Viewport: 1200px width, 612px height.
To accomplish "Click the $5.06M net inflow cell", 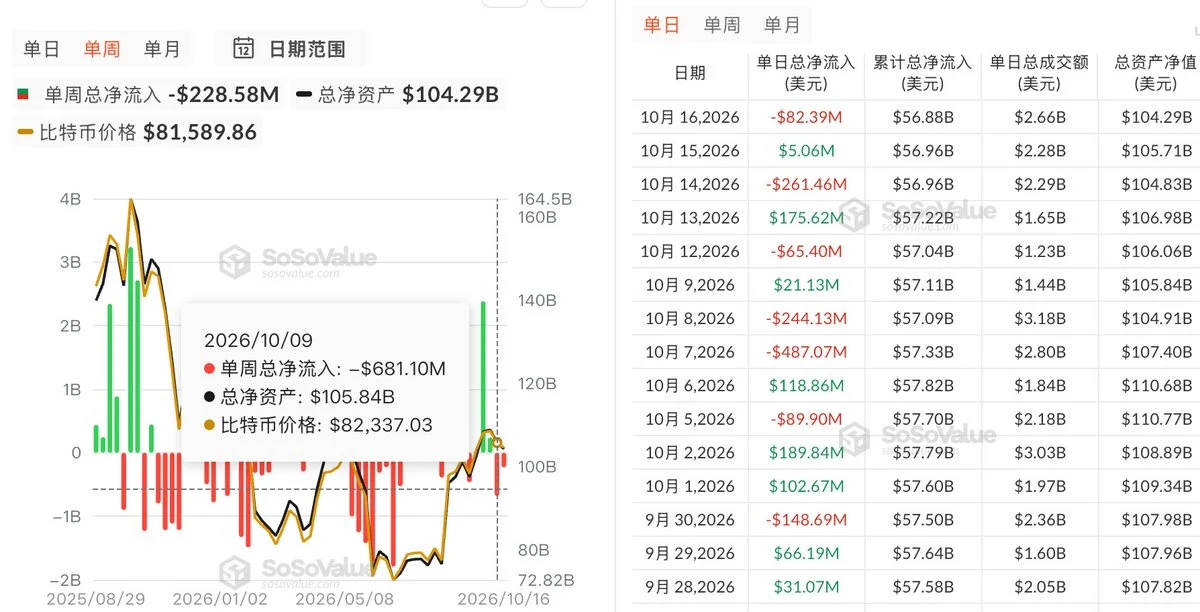I will point(807,151).
